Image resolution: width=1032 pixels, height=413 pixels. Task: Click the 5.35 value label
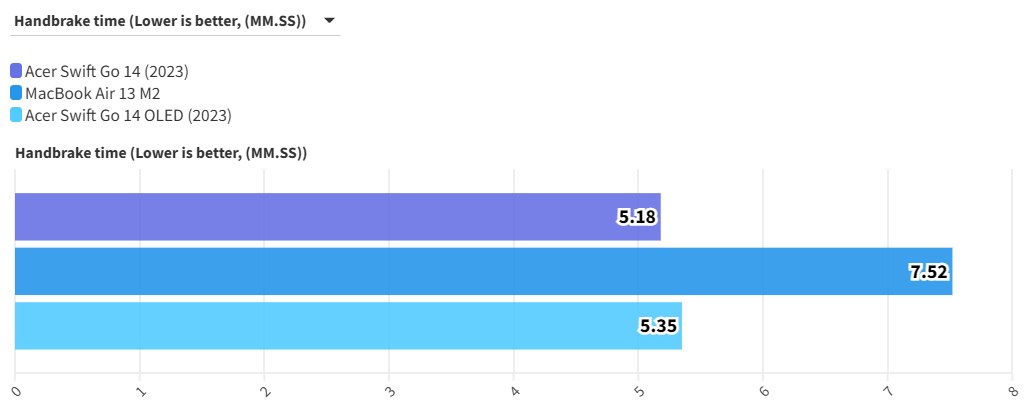click(658, 325)
